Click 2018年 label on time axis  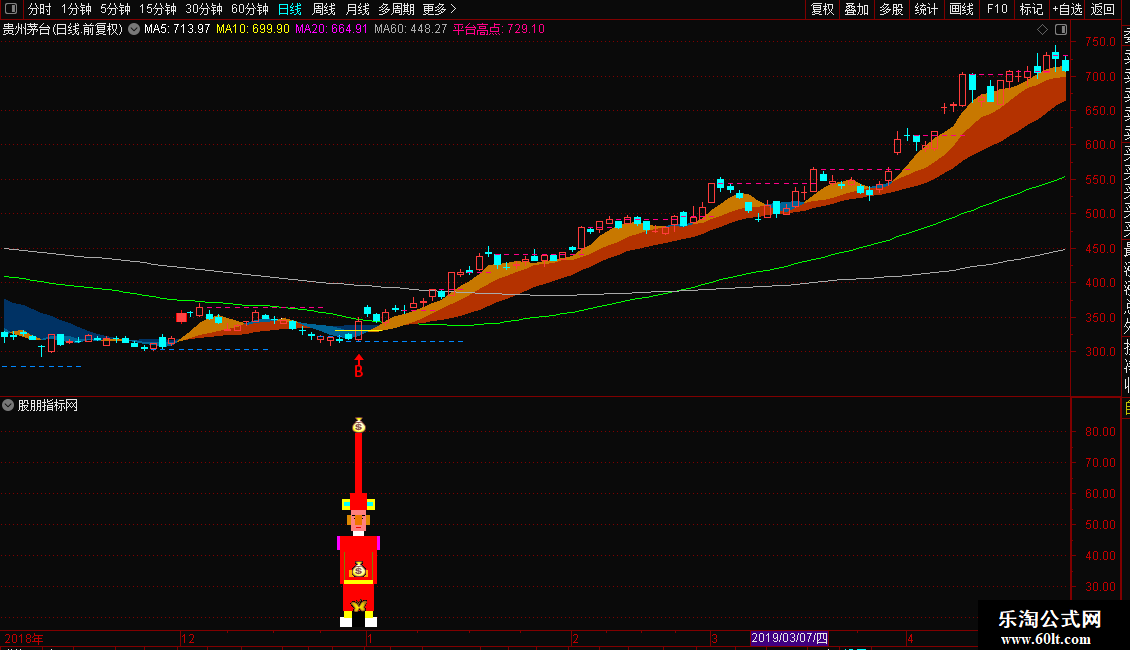click(24, 638)
